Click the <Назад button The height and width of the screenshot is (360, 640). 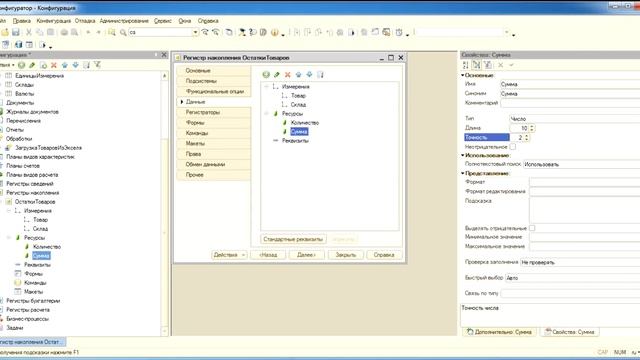point(268,255)
